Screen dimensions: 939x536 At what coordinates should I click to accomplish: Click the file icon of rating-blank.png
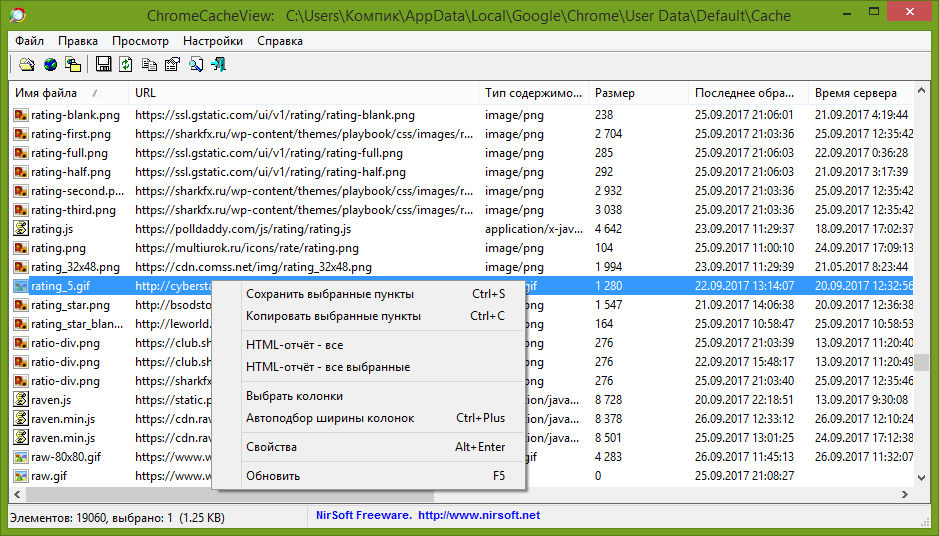21,115
